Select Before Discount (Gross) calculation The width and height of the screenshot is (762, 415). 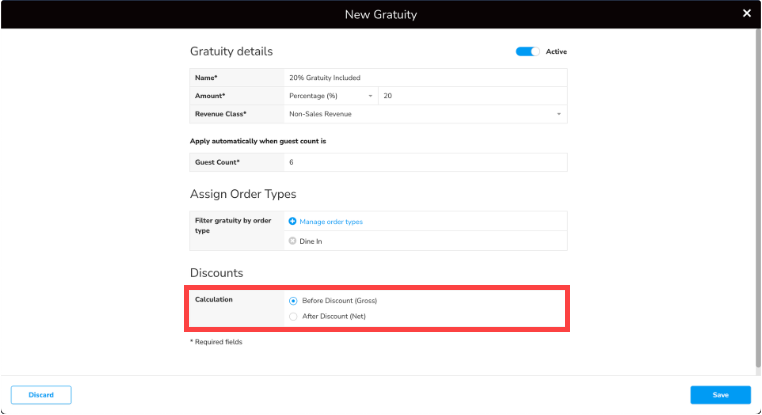(x=293, y=300)
